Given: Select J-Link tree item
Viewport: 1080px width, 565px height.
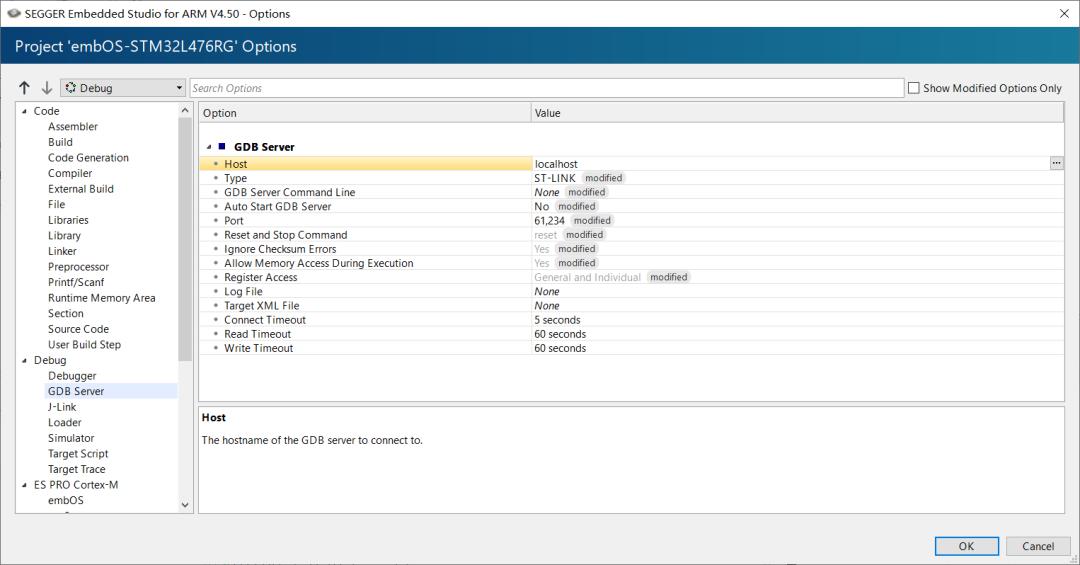Looking at the screenshot, I should pyautogui.click(x=61, y=407).
